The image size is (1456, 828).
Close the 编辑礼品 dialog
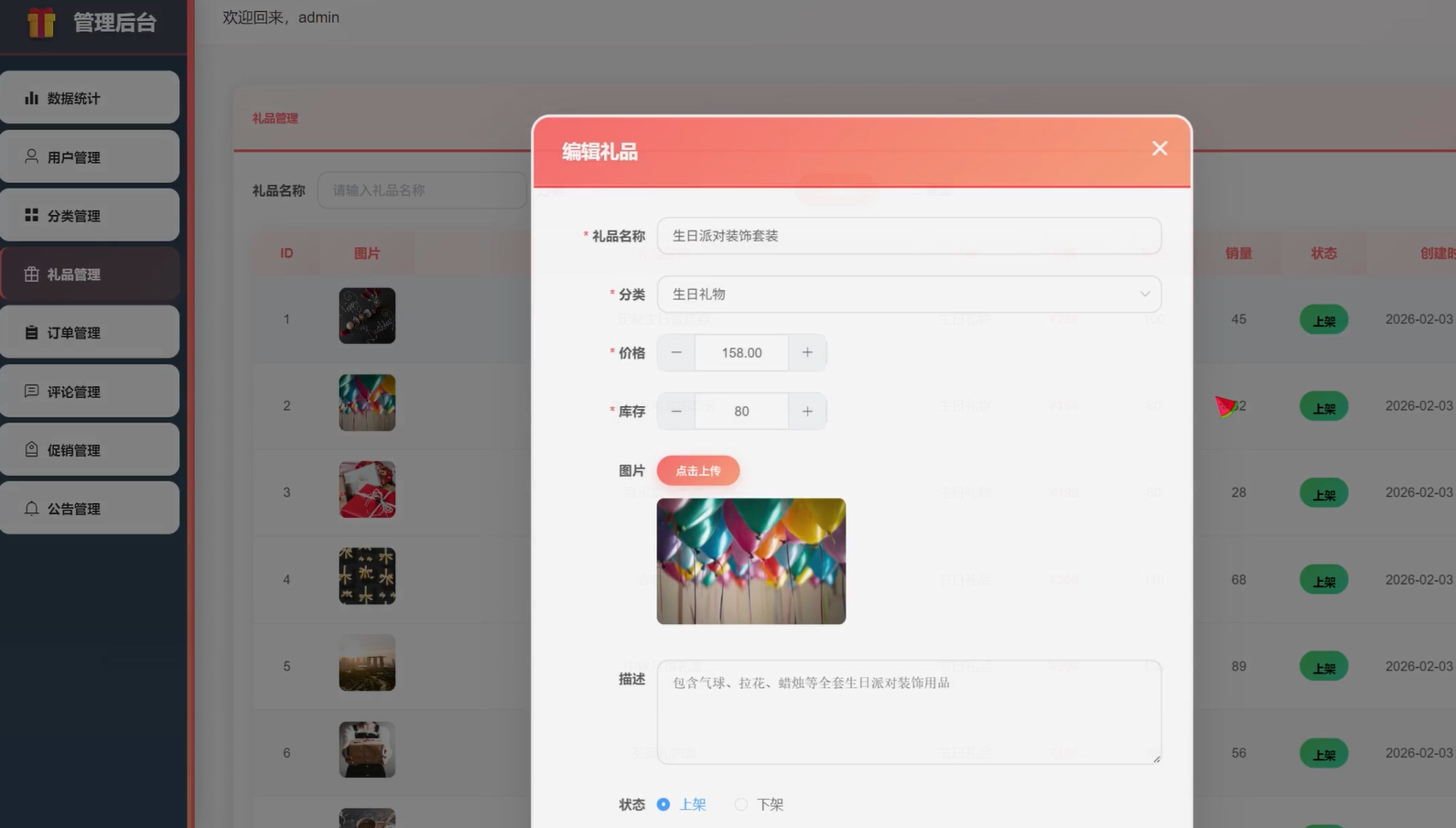coord(1159,148)
